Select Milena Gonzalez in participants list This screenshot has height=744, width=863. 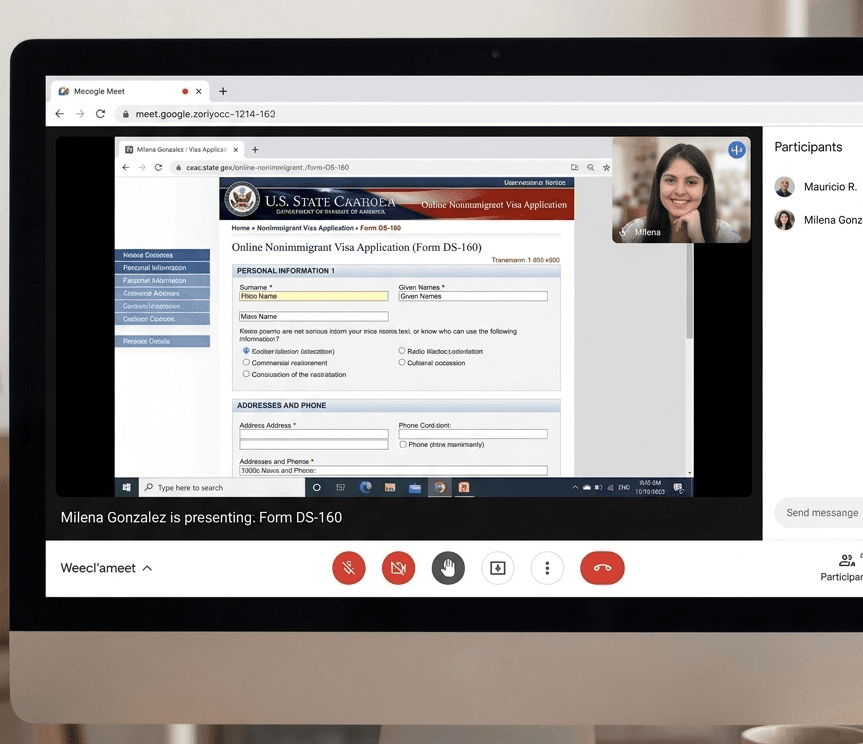click(818, 220)
